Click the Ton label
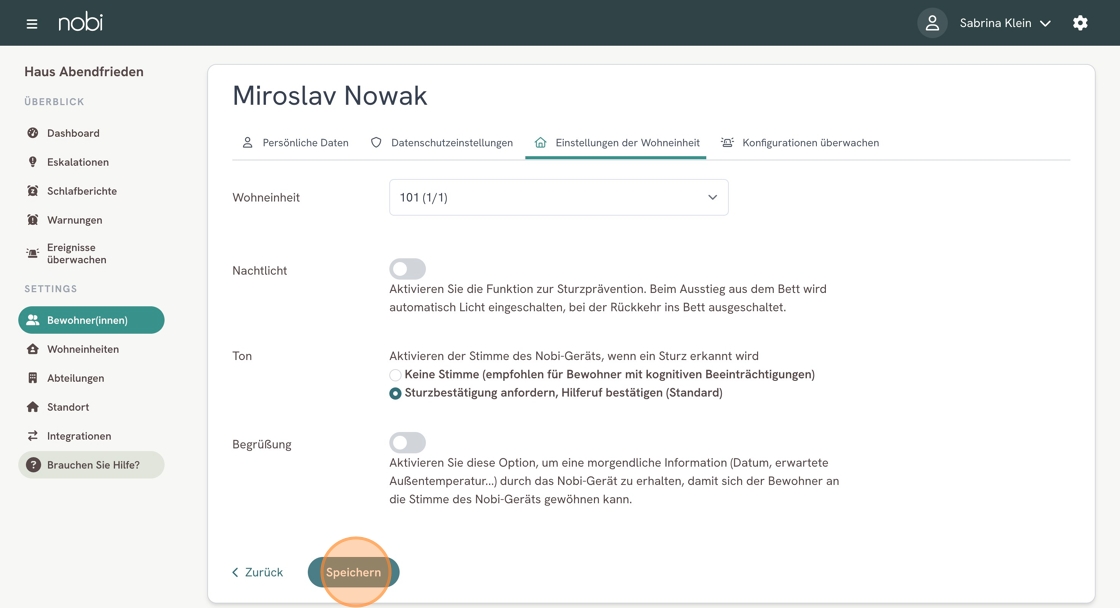The width and height of the screenshot is (1120, 608). coord(242,356)
